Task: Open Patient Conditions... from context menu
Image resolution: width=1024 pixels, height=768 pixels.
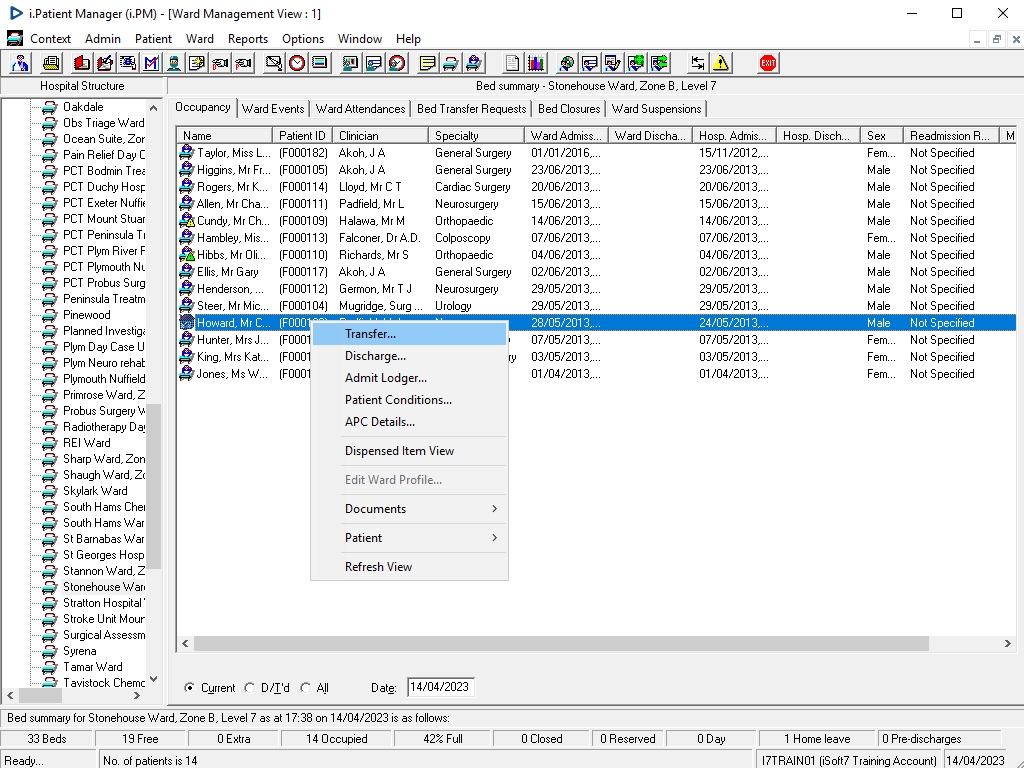Action: tap(409, 400)
